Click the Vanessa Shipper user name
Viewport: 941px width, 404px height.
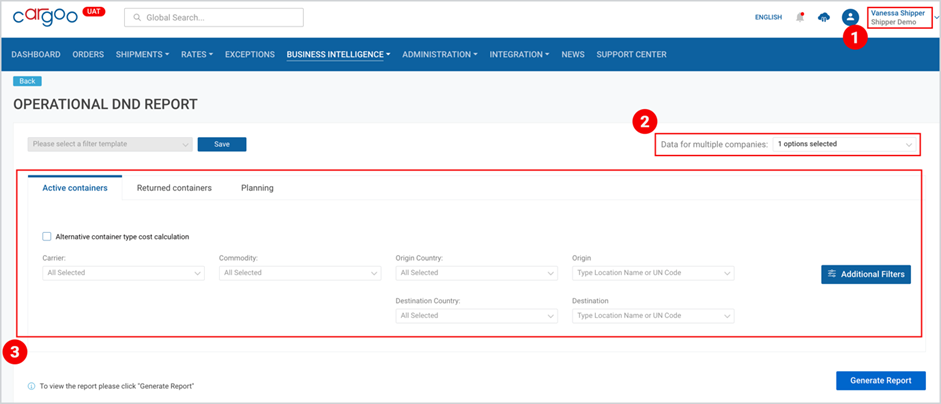[x=898, y=13]
